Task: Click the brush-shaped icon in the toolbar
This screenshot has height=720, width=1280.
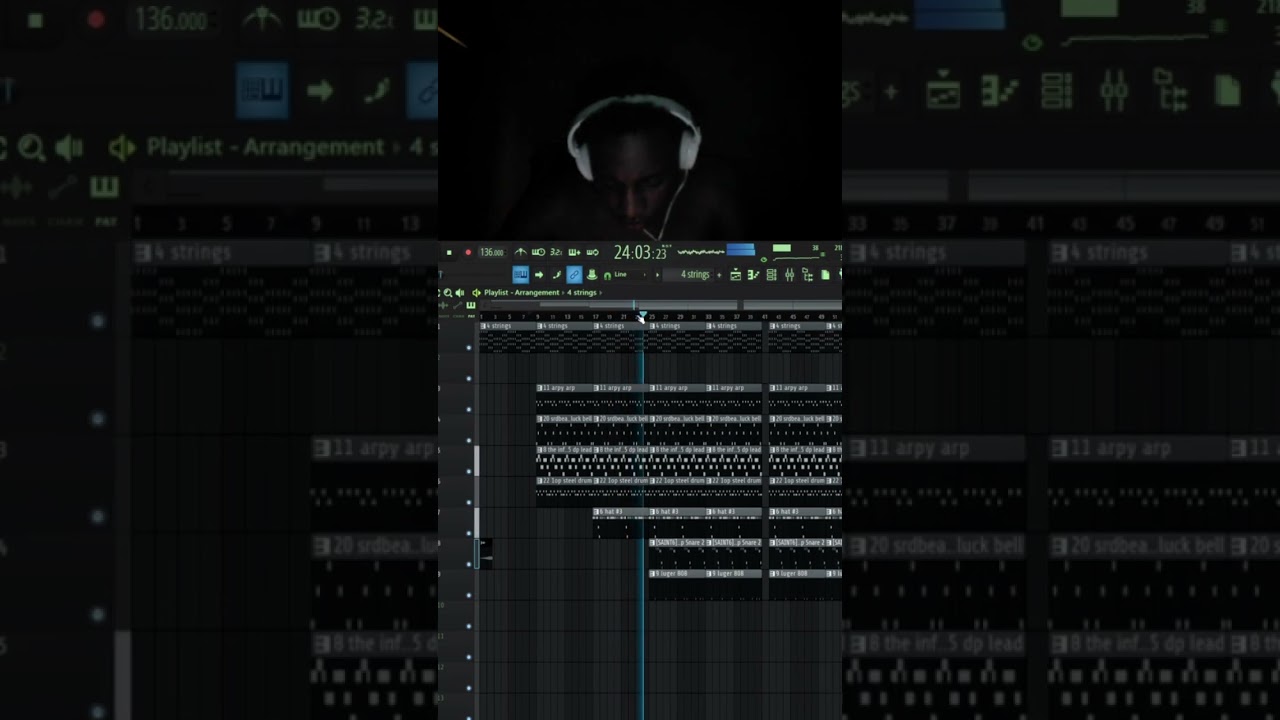Action: pos(557,275)
